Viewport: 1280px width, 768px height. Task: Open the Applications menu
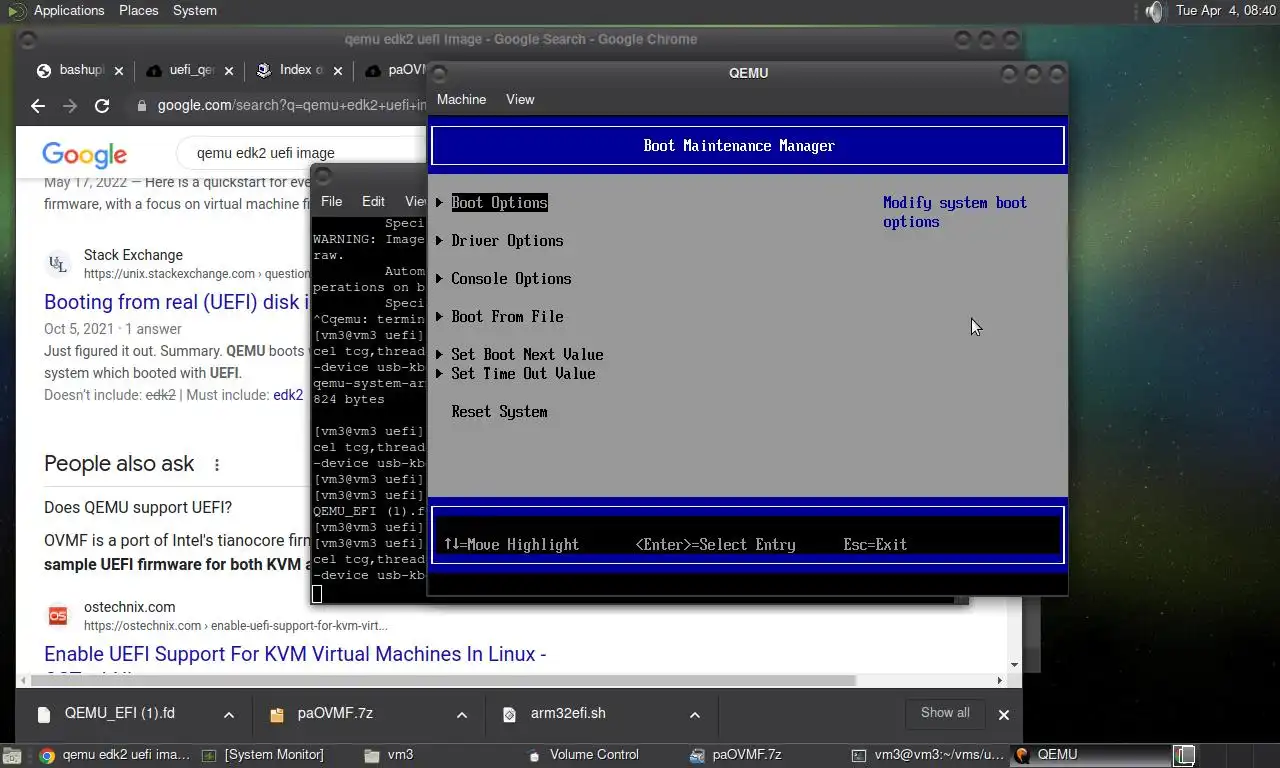pos(68,10)
